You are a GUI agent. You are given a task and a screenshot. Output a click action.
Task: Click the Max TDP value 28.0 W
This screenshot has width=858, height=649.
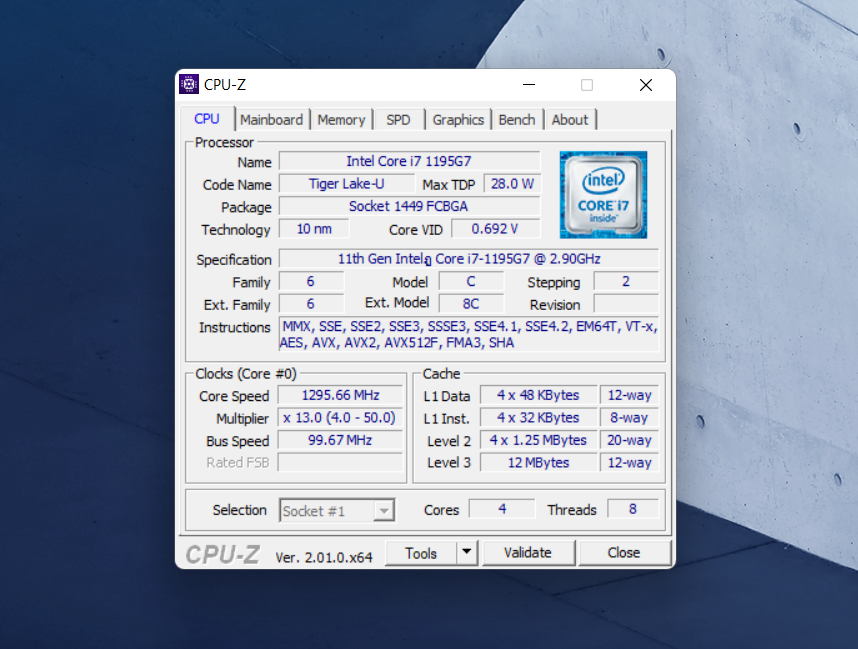click(x=512, y=184)
